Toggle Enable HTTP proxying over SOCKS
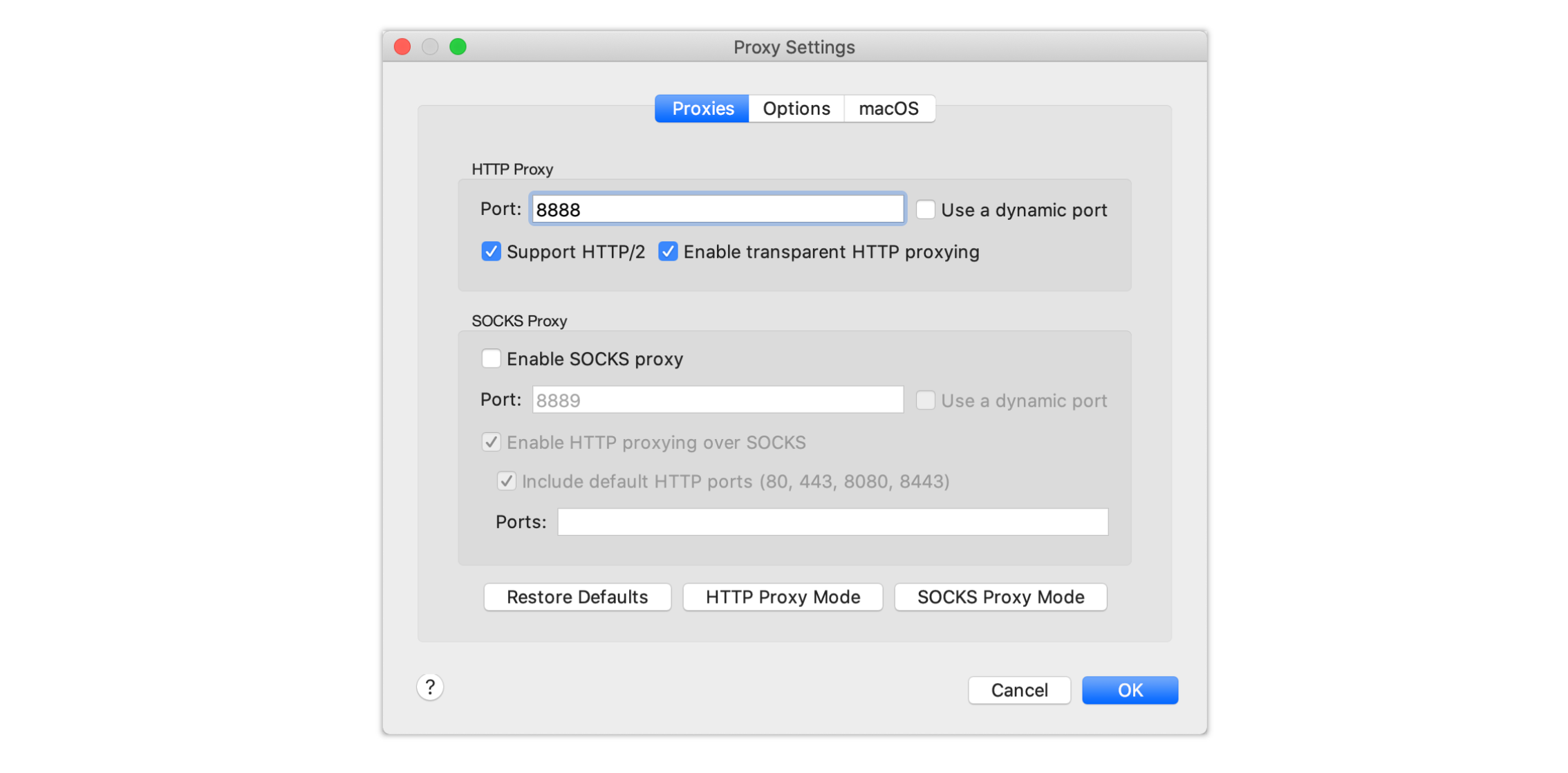 [491, 443]
